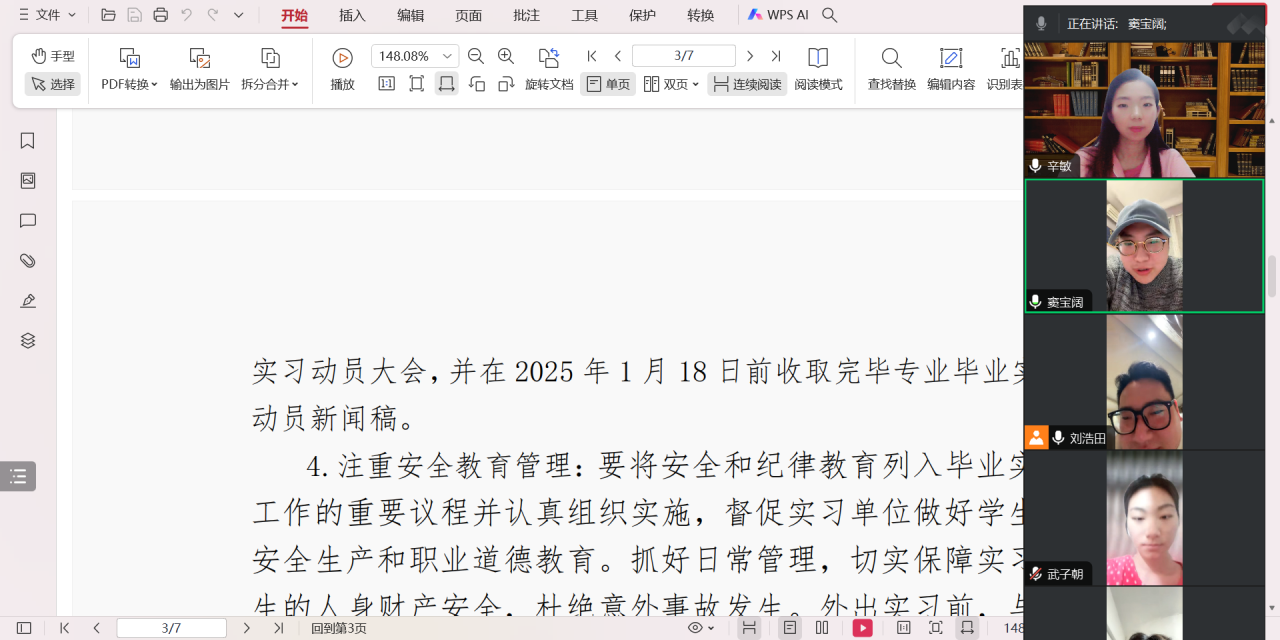Open the bookmark panel in the left sidebar

coord(28,141)
